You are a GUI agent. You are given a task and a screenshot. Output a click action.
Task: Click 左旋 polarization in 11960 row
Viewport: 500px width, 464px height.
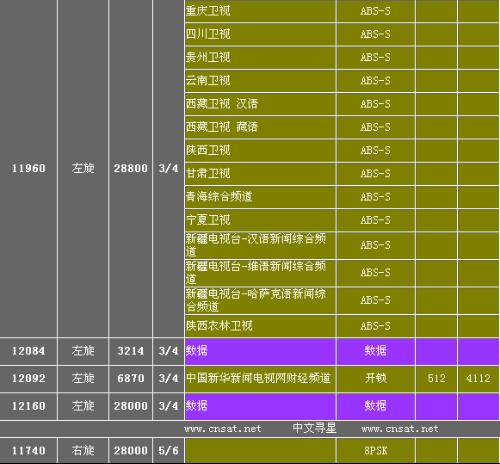coord(83,168)
